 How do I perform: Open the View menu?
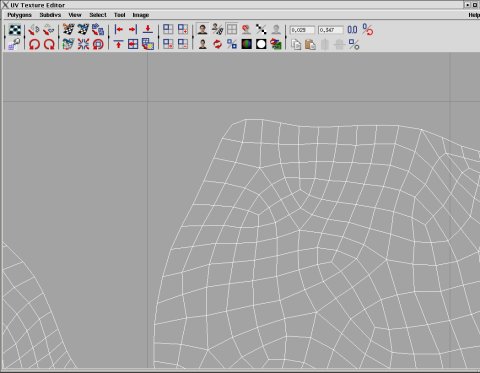point(75,15)
